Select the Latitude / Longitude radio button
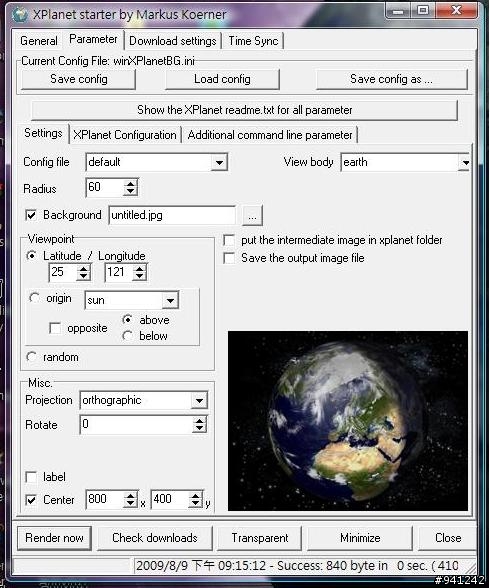The height and width of the screenshot is (588, 490). click(x=31, y=255)
